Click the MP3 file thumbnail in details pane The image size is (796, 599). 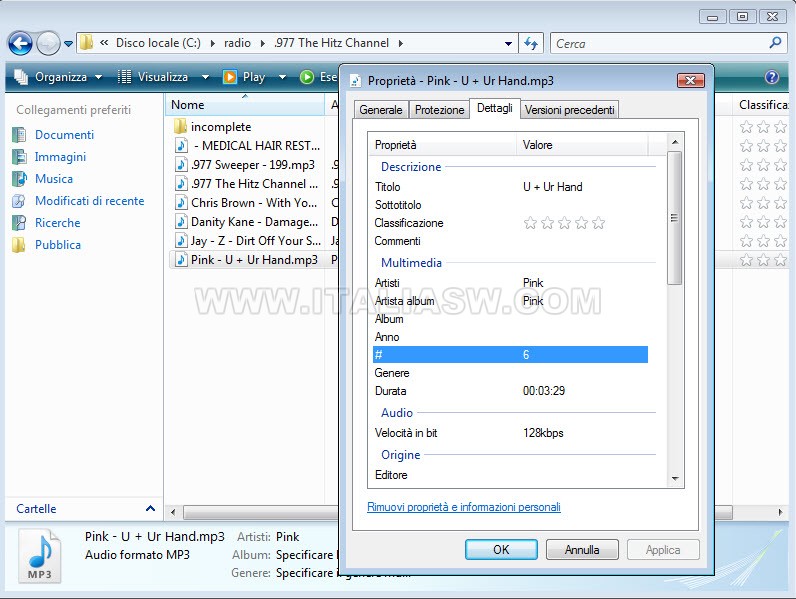(x=40, y=555)
